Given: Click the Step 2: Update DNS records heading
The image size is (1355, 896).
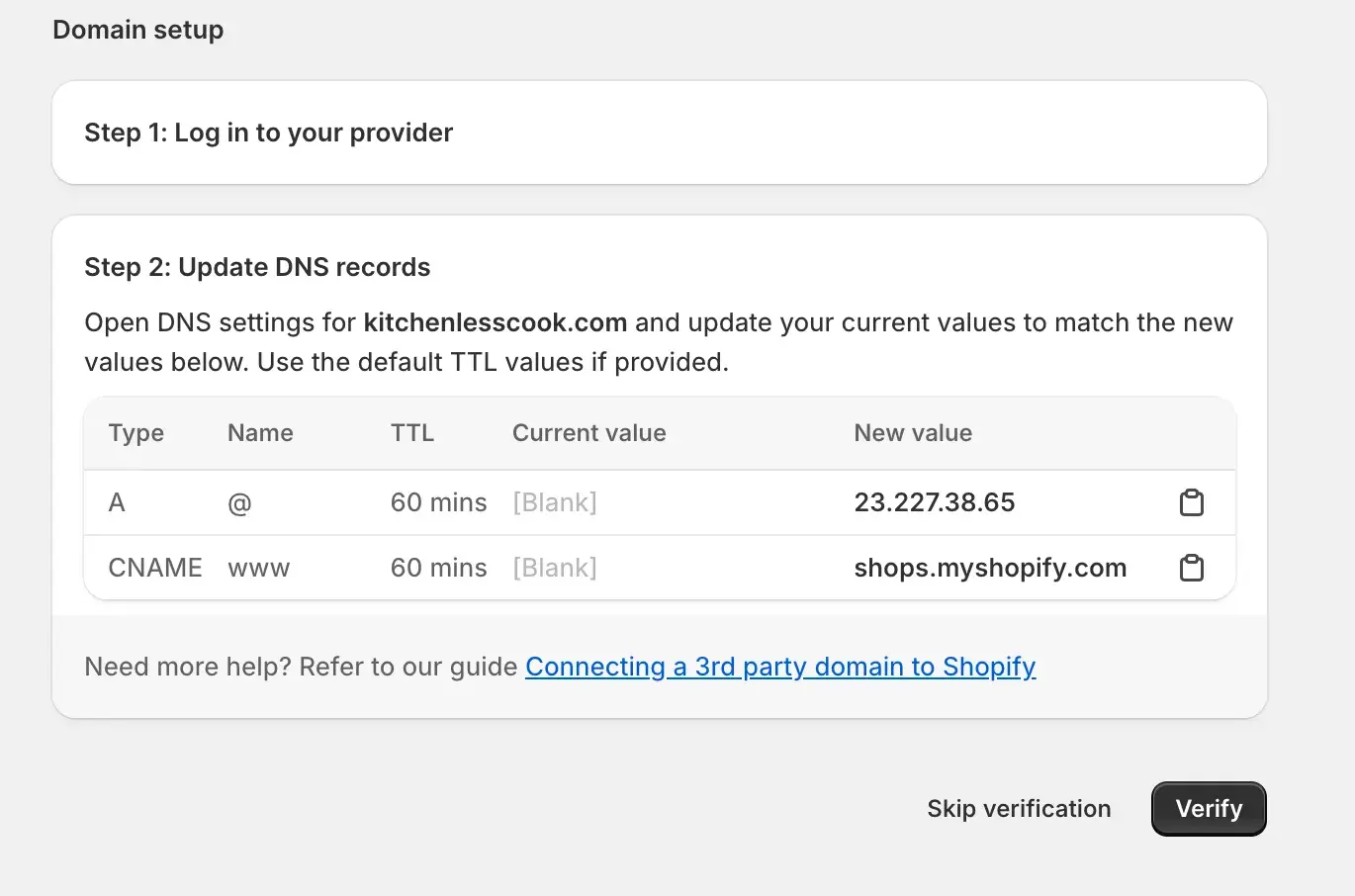Looking at the screenshot, I should click(257, 267).
